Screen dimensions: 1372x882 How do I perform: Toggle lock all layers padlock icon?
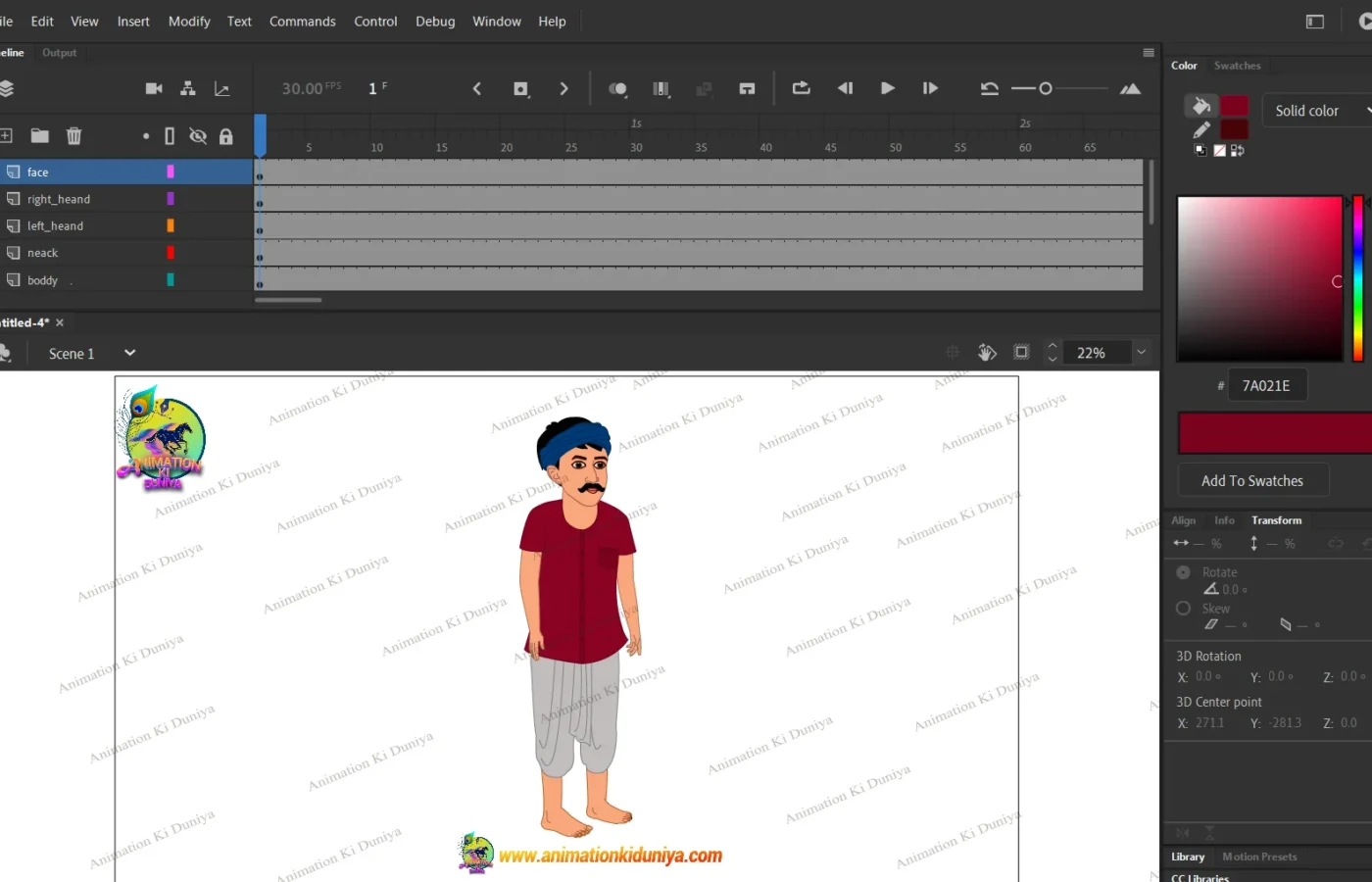(x=226, y=136)
